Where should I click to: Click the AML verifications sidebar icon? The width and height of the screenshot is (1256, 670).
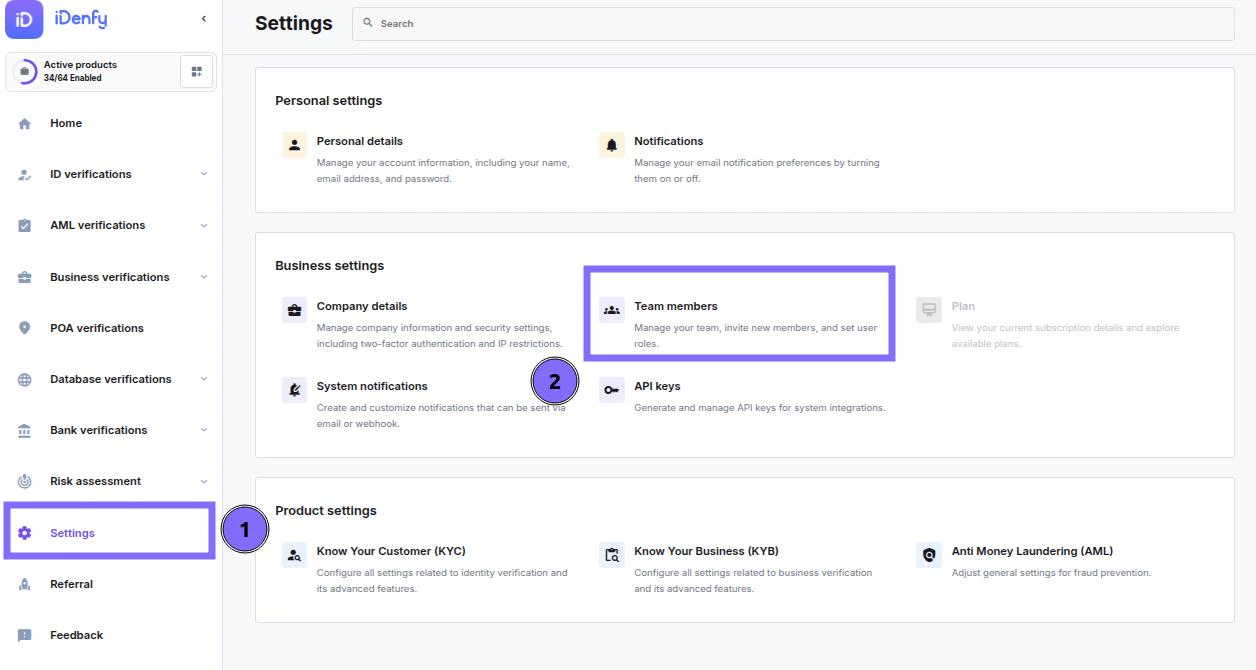[x=25, y=226]
